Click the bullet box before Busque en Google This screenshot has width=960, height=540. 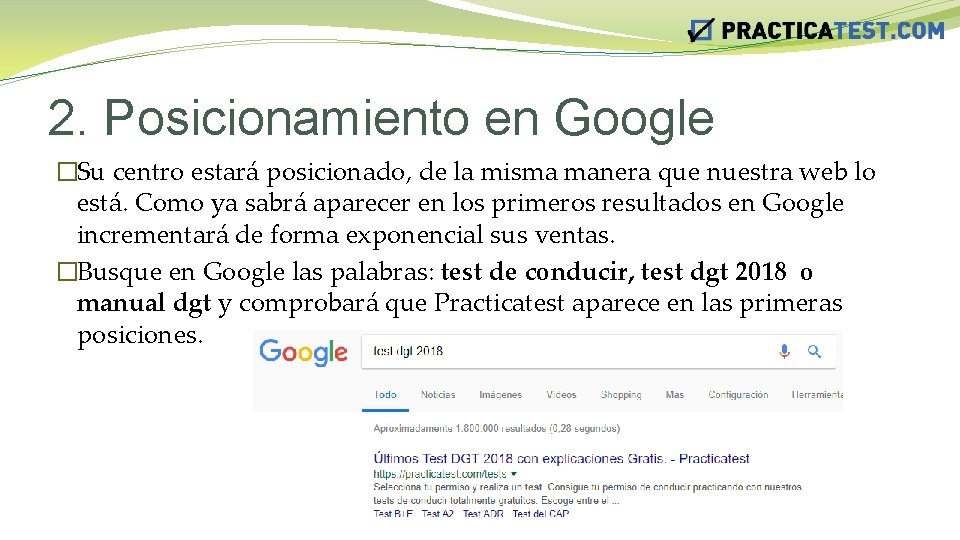coord(67,271)
